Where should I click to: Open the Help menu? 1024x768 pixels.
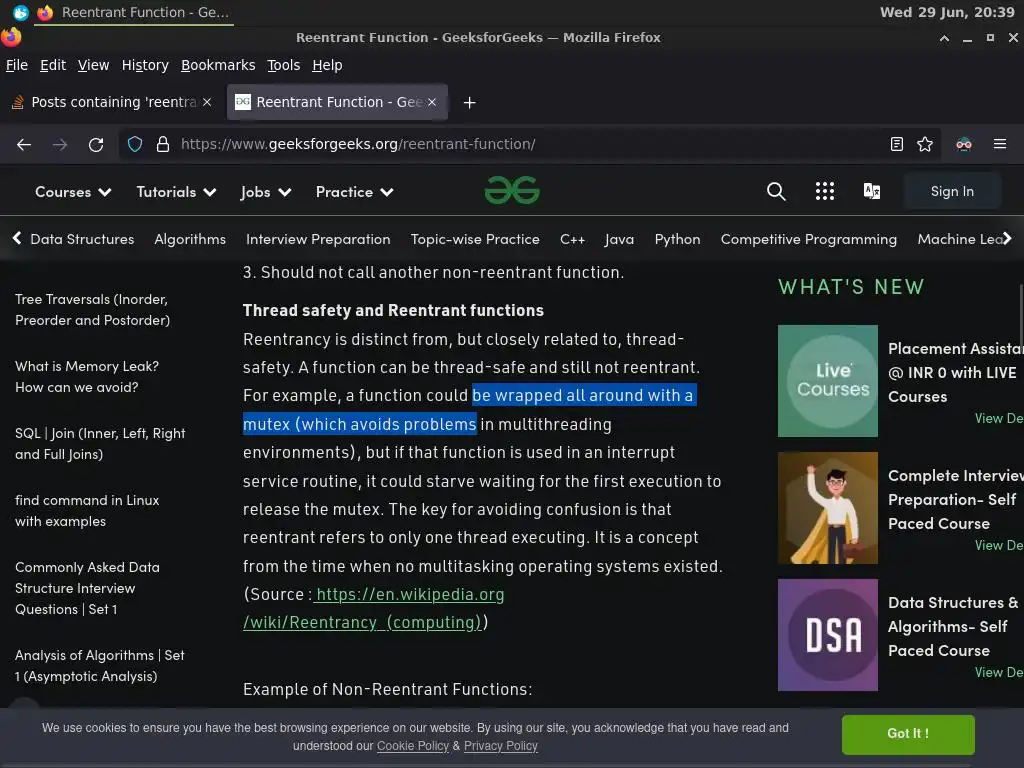327,65
